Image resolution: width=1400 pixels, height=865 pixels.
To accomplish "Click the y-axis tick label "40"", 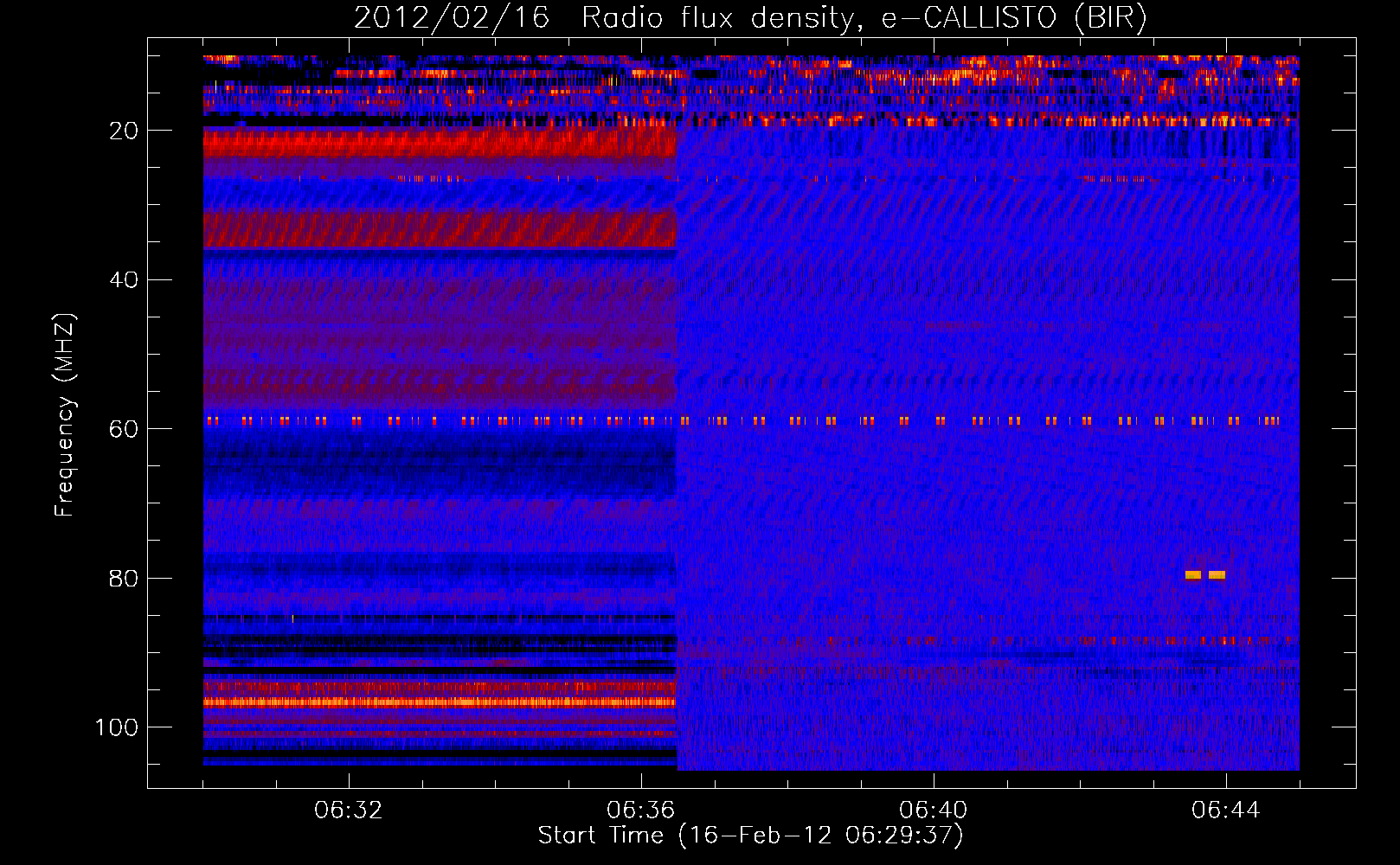I will point(124,280).
